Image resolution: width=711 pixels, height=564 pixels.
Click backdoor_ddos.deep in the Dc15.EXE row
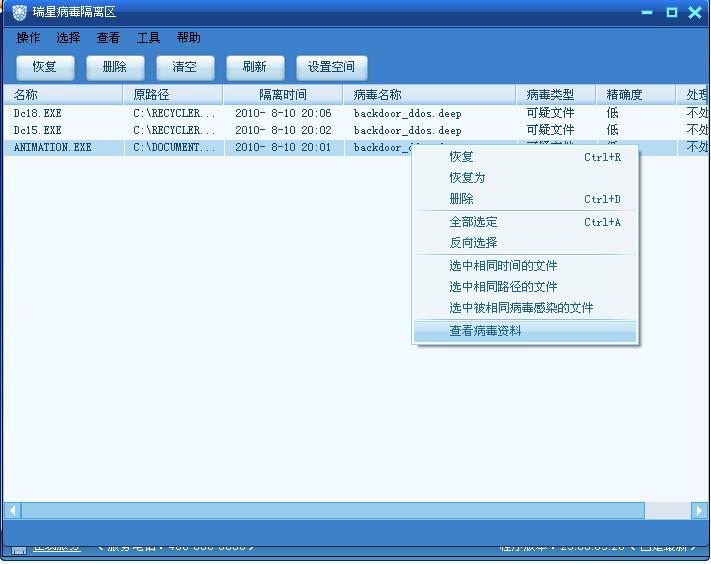tap(407, 130)
